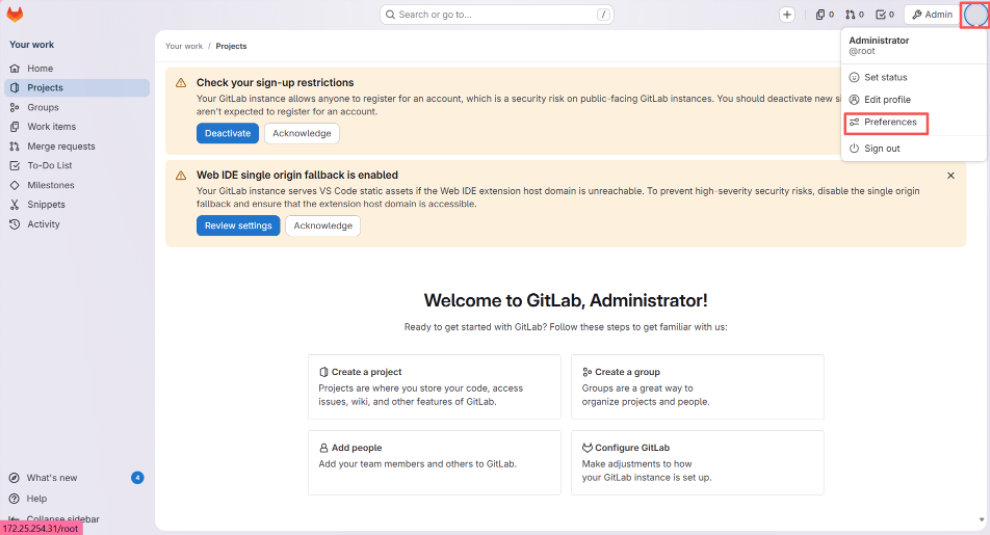Click the GitLab fox logo

15,14
